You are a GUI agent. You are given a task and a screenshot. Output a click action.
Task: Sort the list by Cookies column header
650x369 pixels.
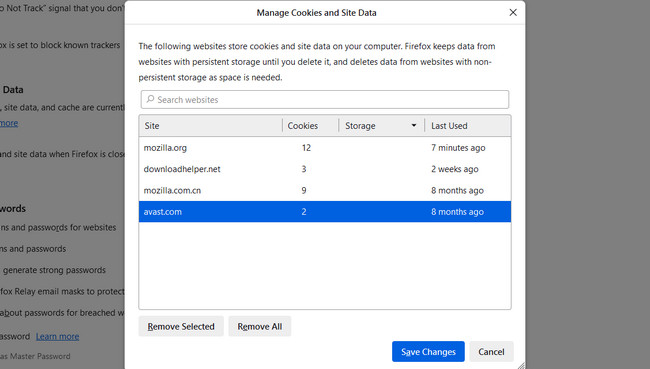click(310, 126)
